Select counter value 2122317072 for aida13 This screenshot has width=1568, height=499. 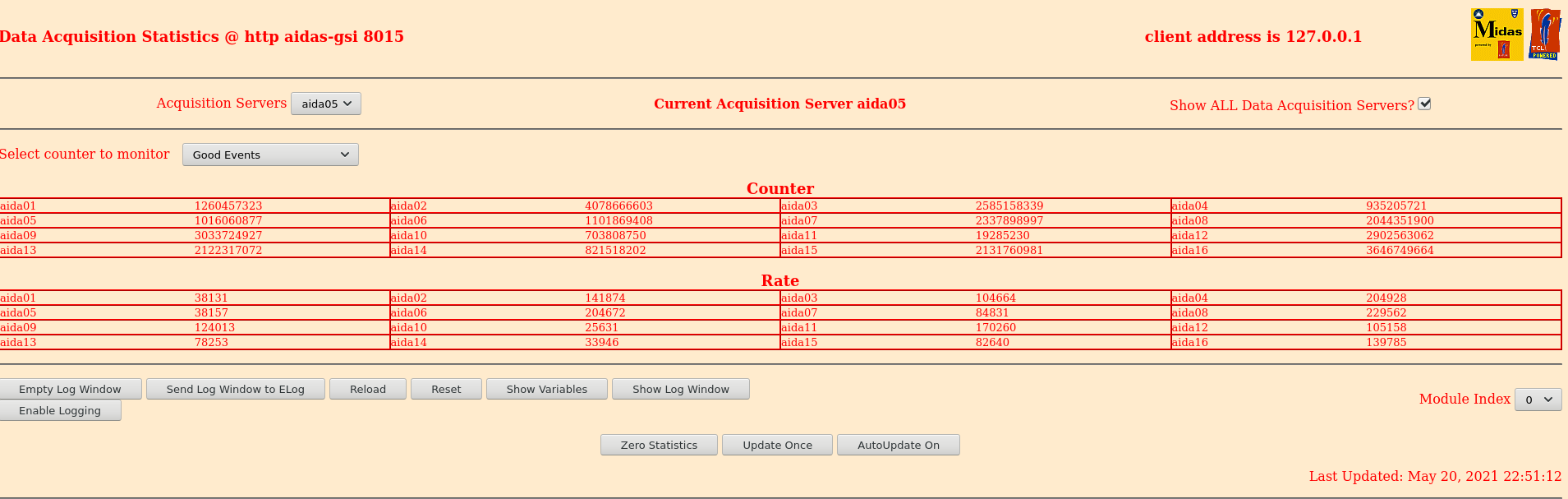coord(228,250)
